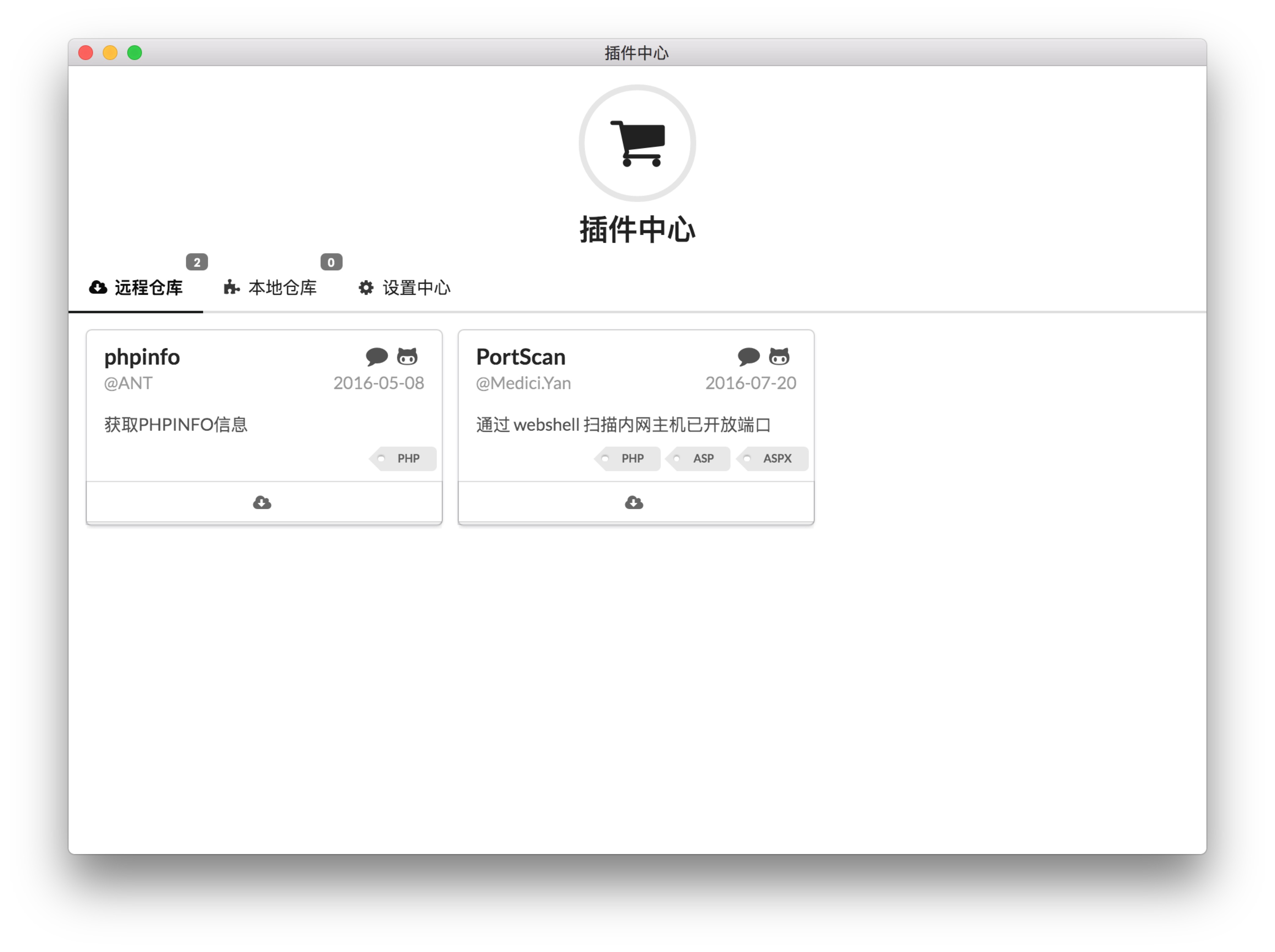Click the 插件中心 page heading
The height and width of the screenshot is (952, 1275).
pos(637,230)
